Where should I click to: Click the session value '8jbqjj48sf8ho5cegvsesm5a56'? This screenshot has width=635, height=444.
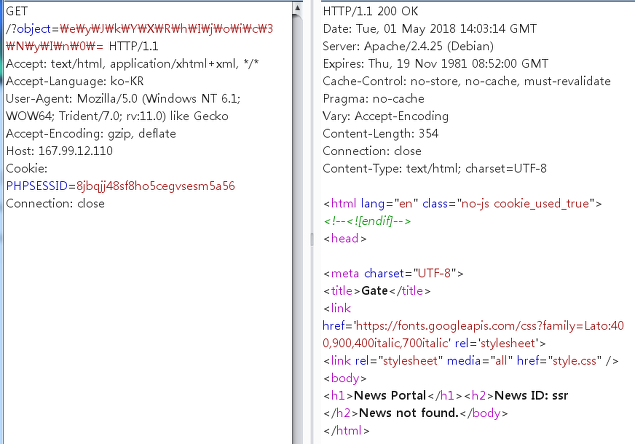coord(156,186)
